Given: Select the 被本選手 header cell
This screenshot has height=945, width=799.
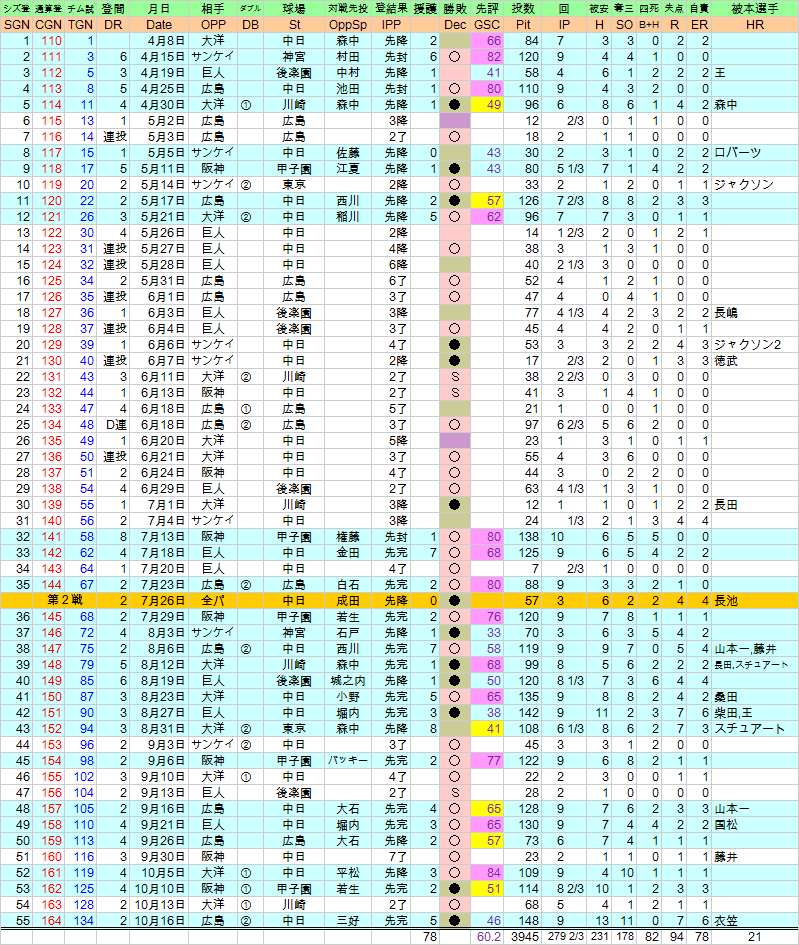Looking at the screenshot, I should [754, 8].
